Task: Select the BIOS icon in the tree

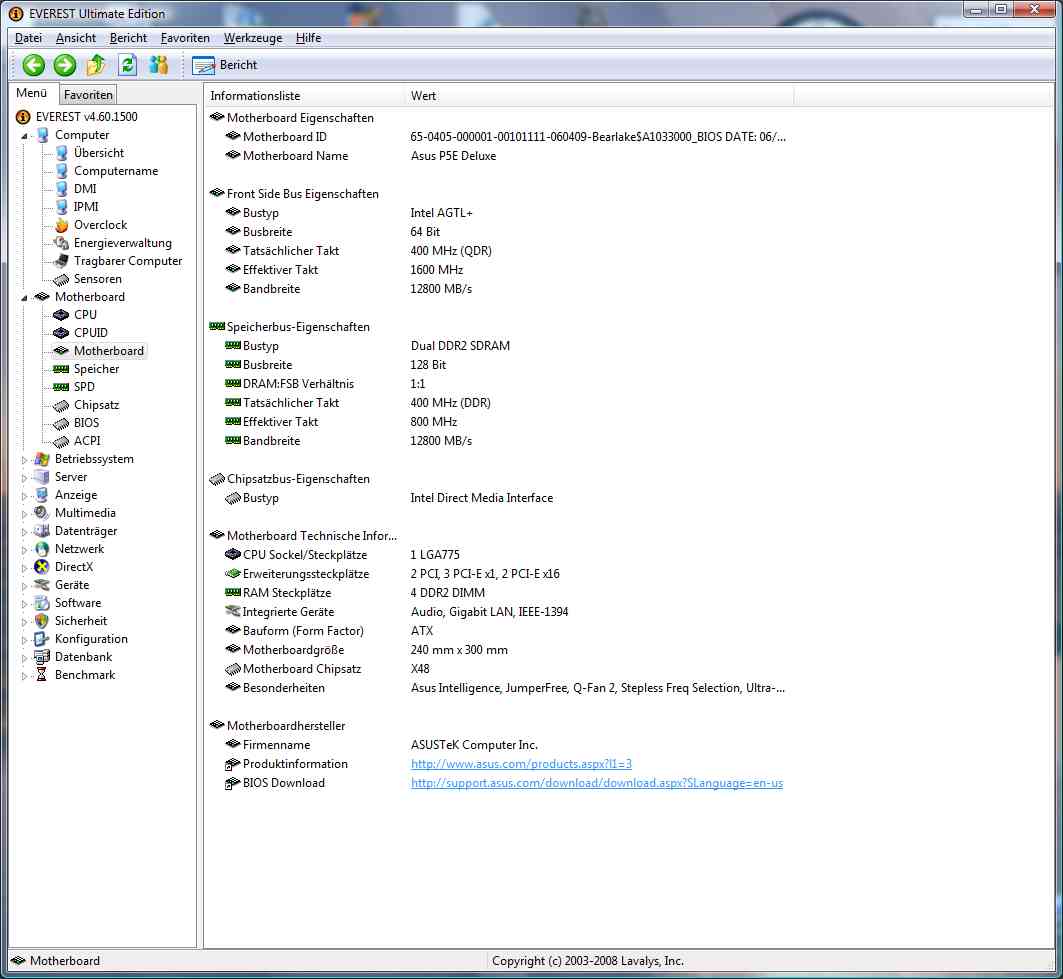Action: pyautogui.click(x=61, y=422)
